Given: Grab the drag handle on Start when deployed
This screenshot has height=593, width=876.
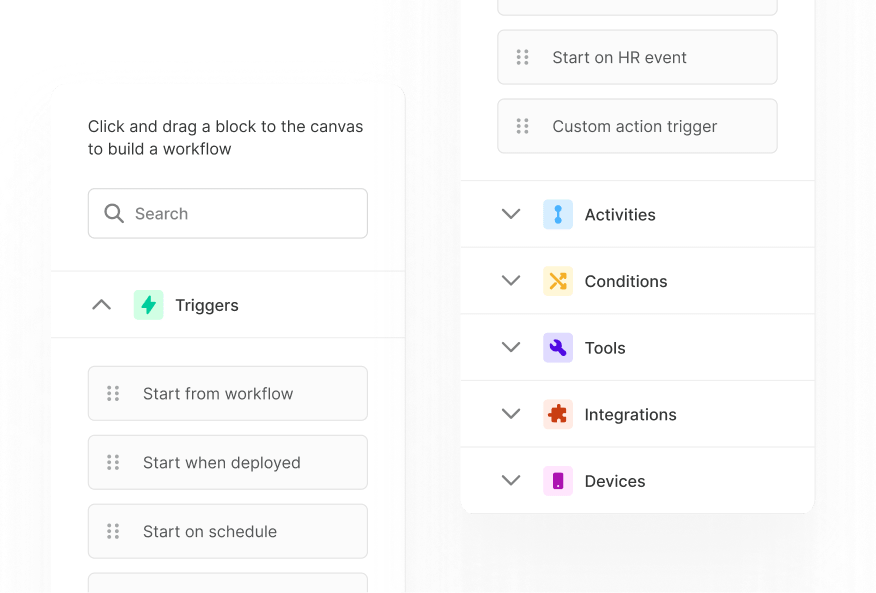Looking at the screenshot, I should click(113, 462).
